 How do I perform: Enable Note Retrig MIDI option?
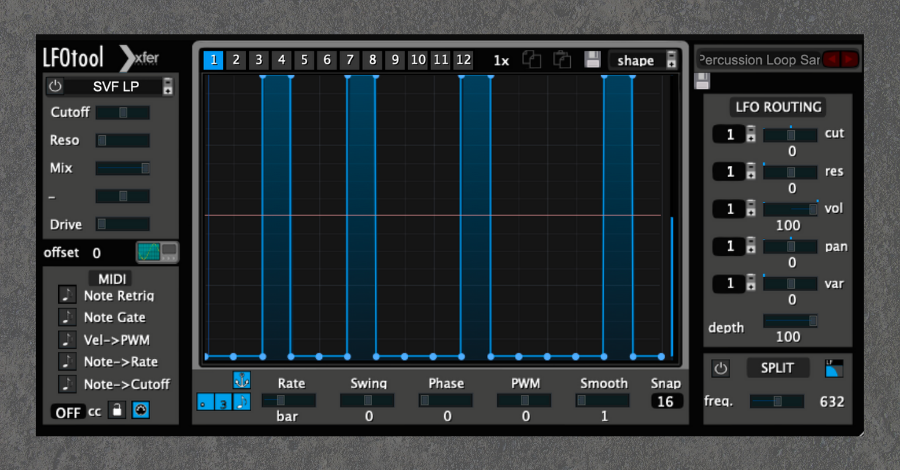point(67,295)
